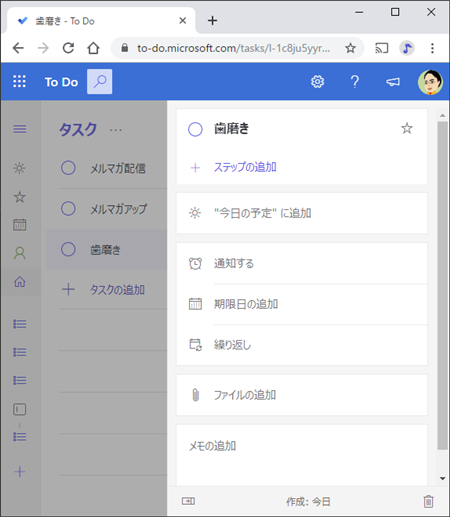Open the help question mark icon

coord(355,82)
